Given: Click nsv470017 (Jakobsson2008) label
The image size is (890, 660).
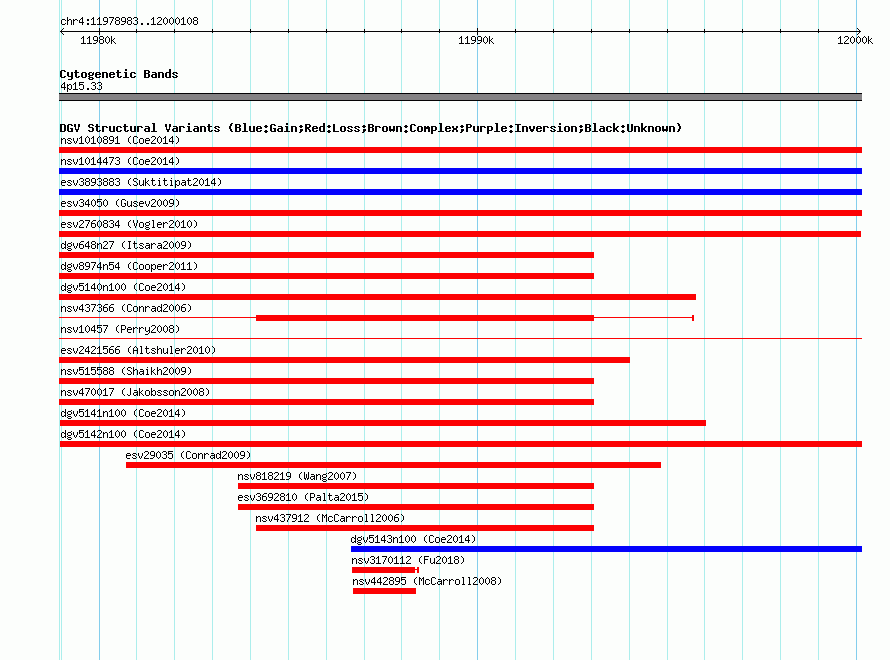Looking at the screenshot, I should click(x=135, y=392).
